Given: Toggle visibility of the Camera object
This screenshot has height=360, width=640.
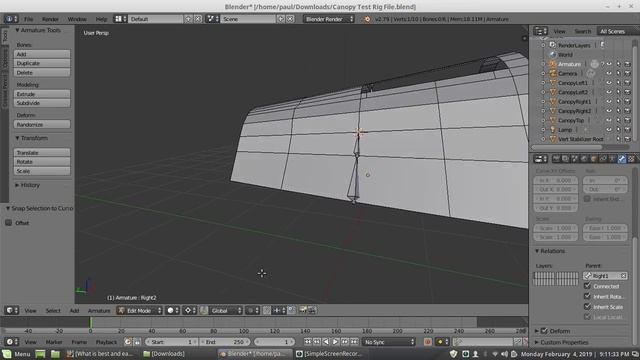Looking at the screenshot, I should [x=609, y=73].
